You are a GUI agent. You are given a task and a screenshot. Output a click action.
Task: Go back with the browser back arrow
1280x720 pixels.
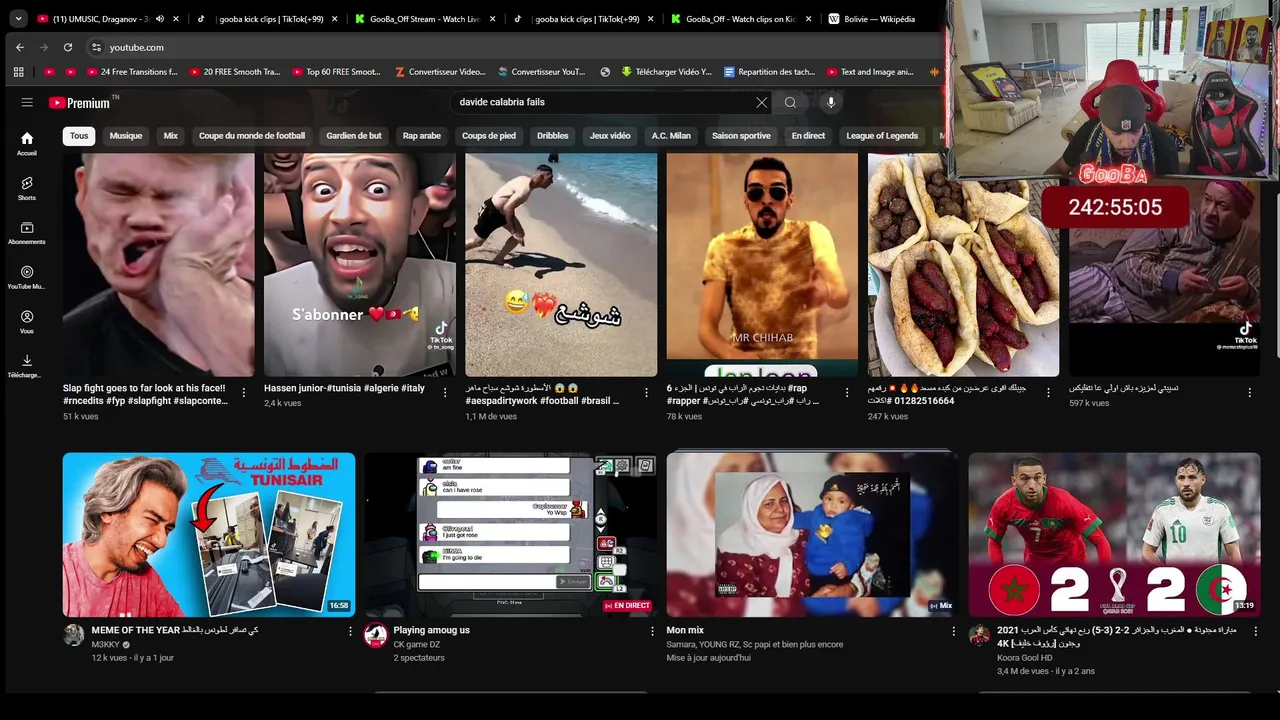[20, 47]
